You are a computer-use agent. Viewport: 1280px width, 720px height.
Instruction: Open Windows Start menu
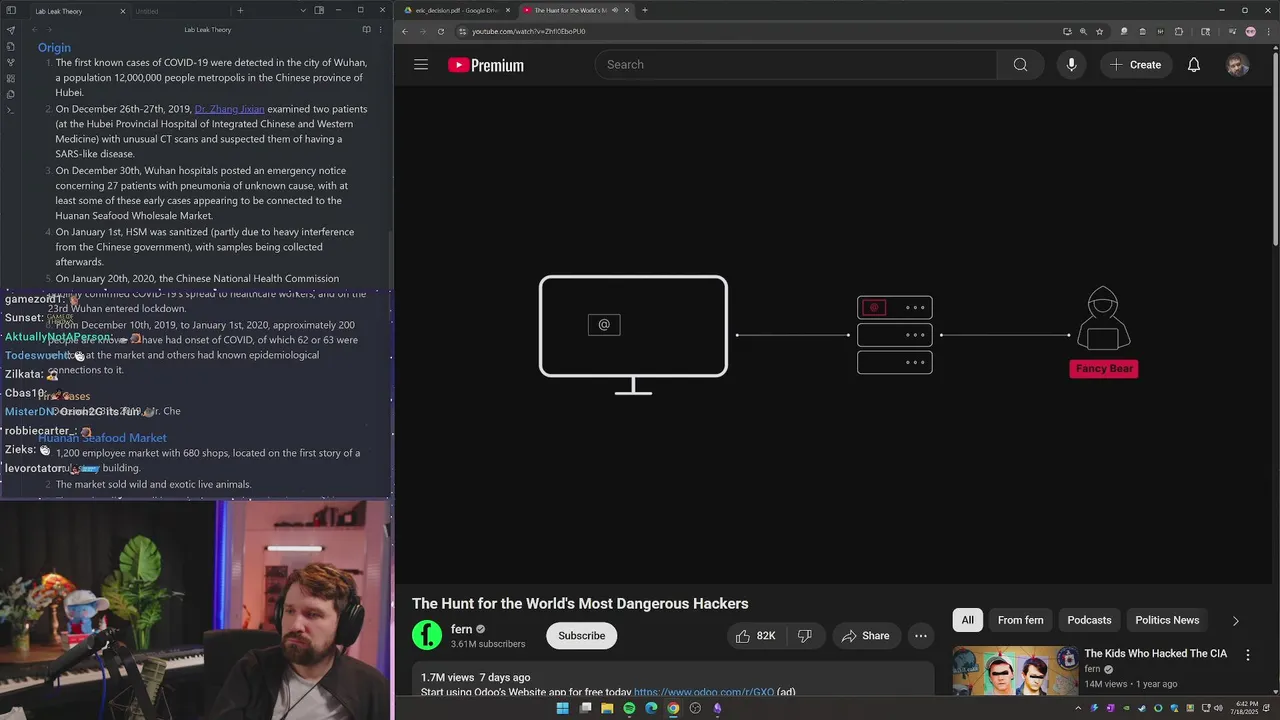point(562,708)
